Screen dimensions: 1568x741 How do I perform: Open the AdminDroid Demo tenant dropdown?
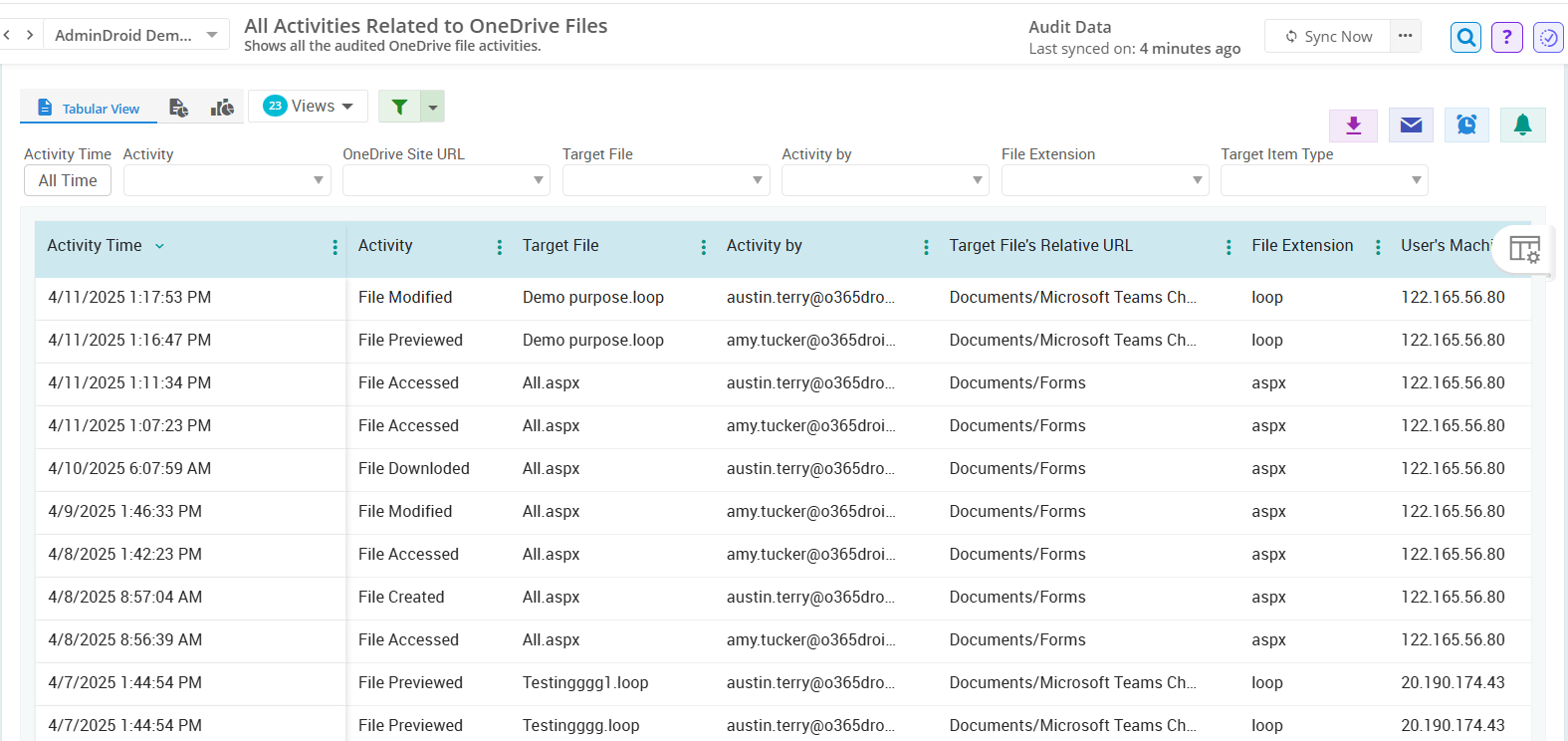(135, 35)
